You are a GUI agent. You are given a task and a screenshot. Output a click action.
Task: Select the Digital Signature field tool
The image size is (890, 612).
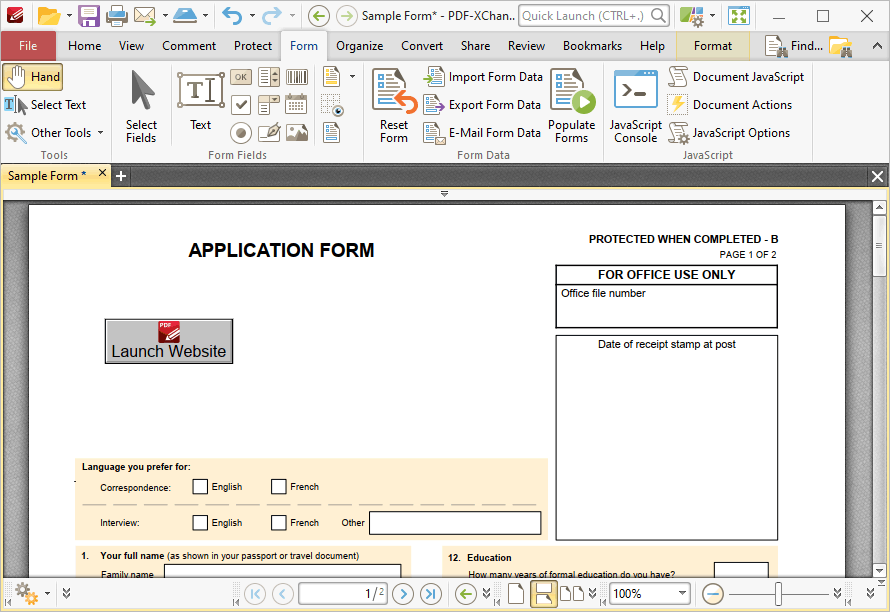(269, 133)
